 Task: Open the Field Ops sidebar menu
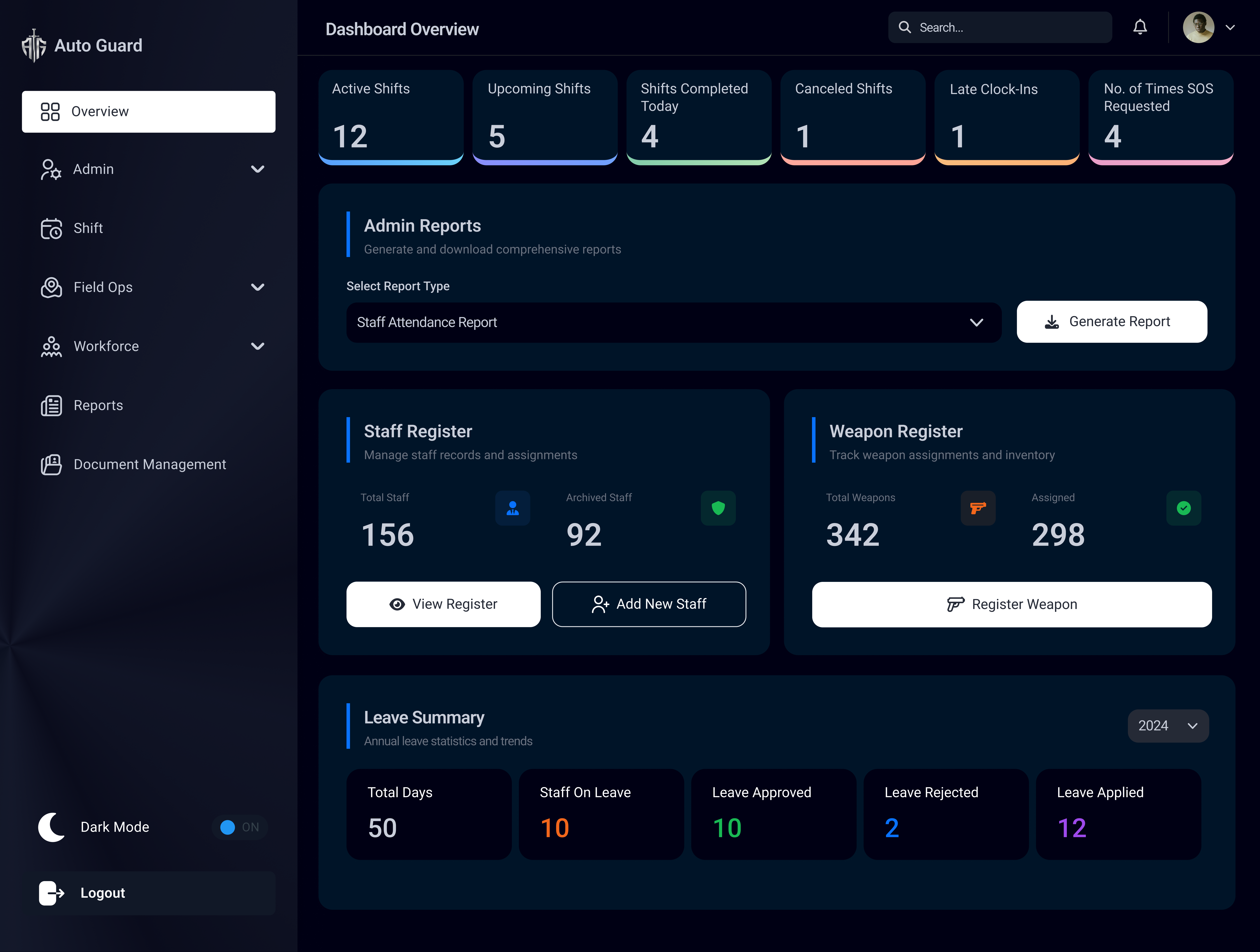149,287
